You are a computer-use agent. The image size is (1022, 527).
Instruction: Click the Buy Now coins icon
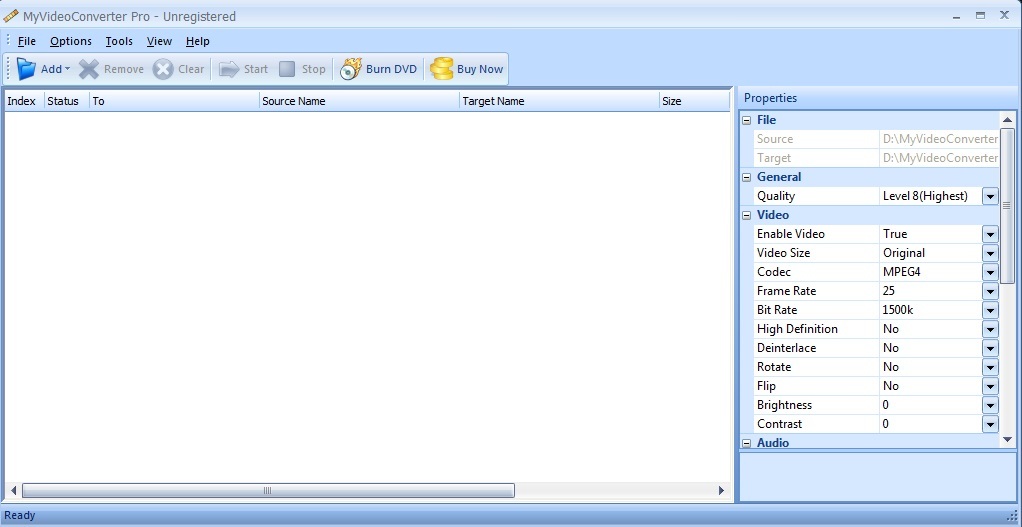(x=441, y=69)
